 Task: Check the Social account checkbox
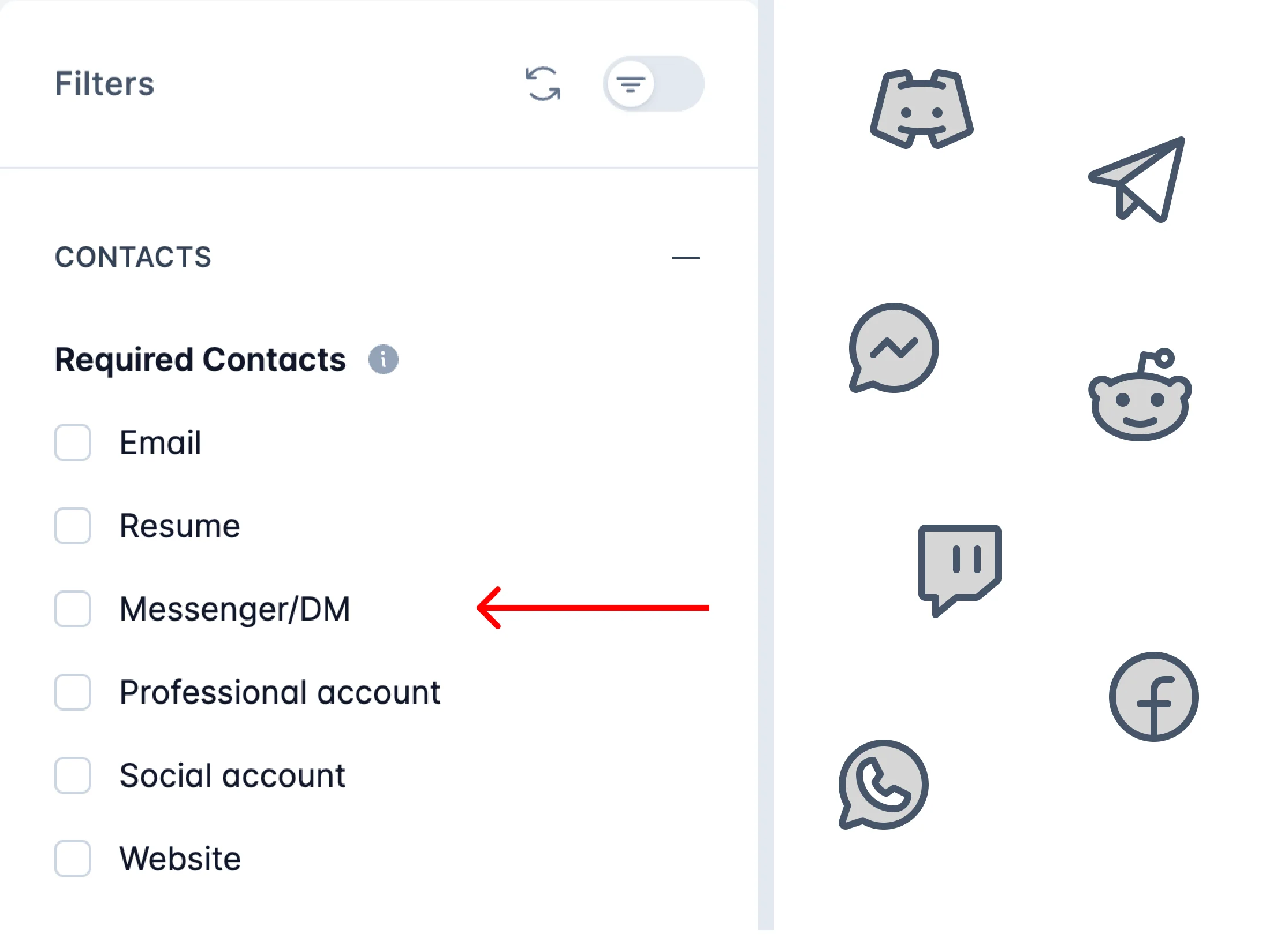pos(73,775)
